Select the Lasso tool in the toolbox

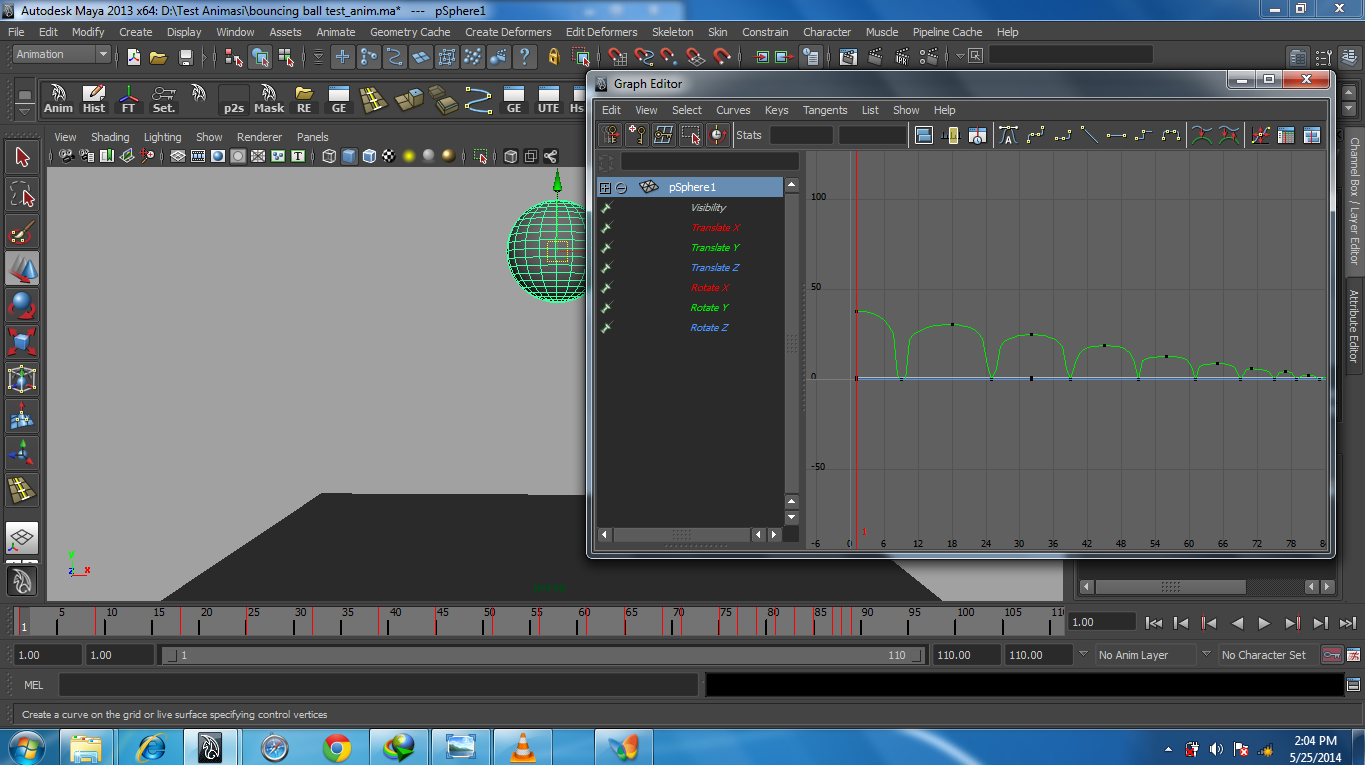(x=22, y=194)
